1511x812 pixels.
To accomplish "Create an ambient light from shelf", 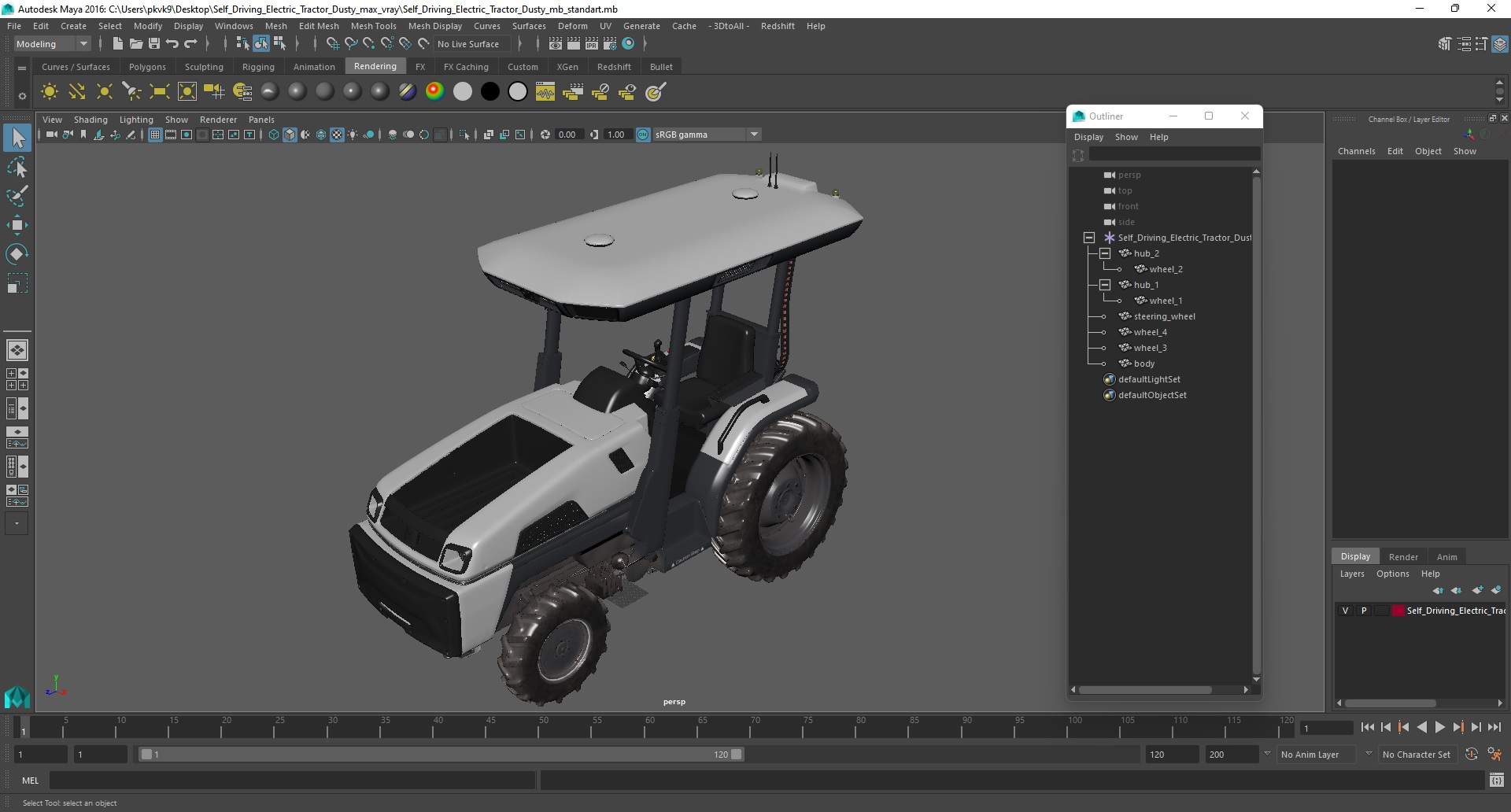I will click(49, 92).
